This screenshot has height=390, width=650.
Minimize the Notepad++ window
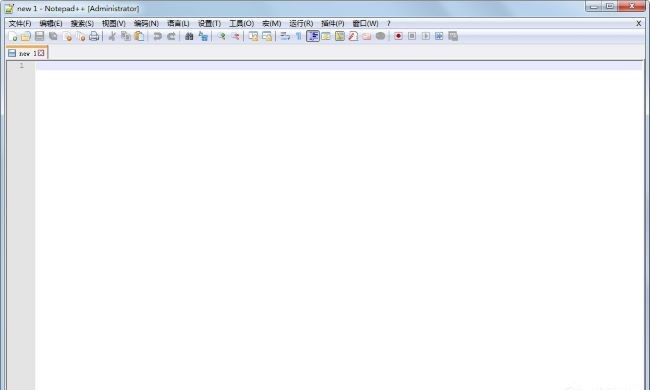[594, 6]
